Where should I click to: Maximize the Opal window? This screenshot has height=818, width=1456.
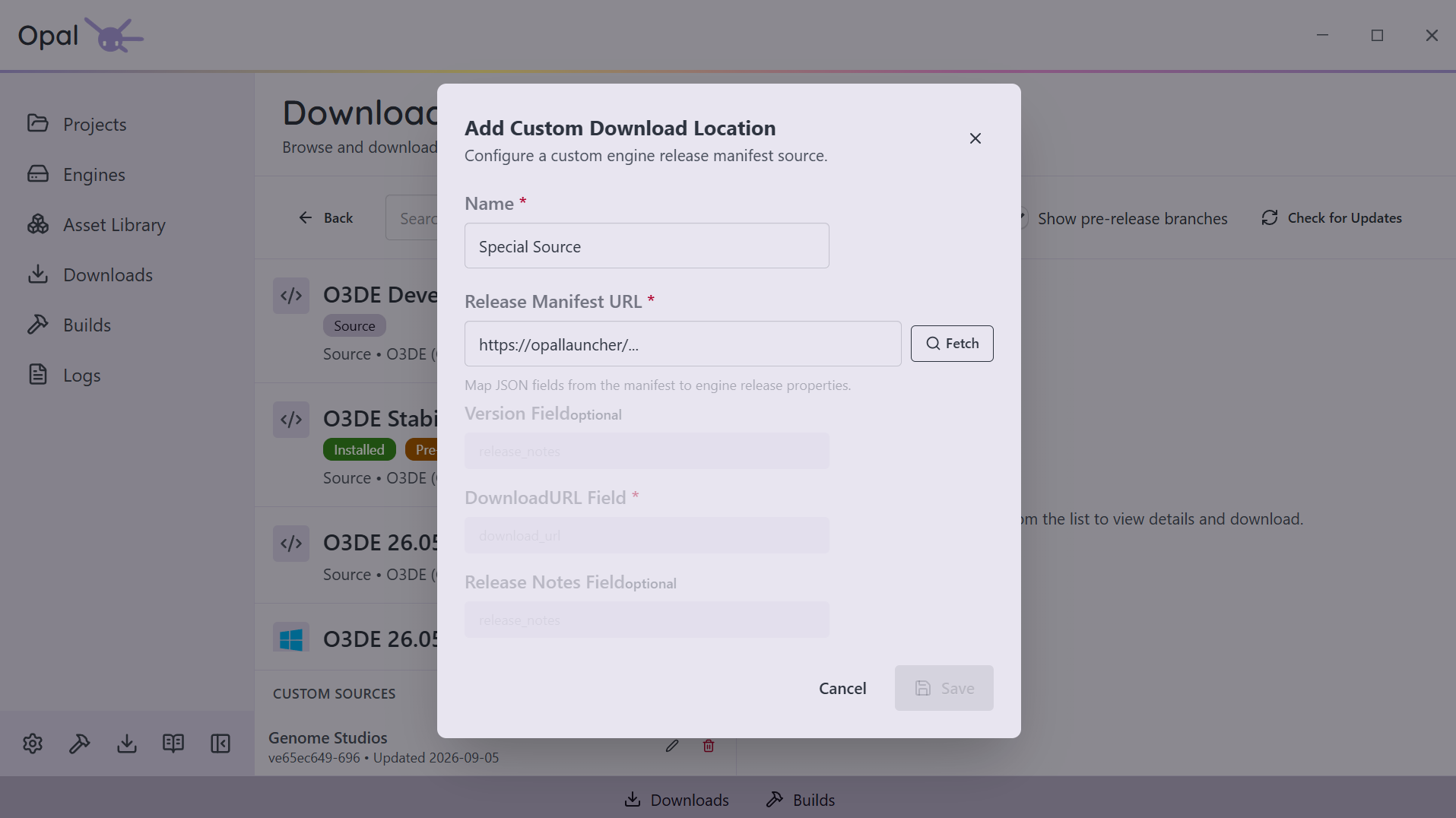point(1378,35)
